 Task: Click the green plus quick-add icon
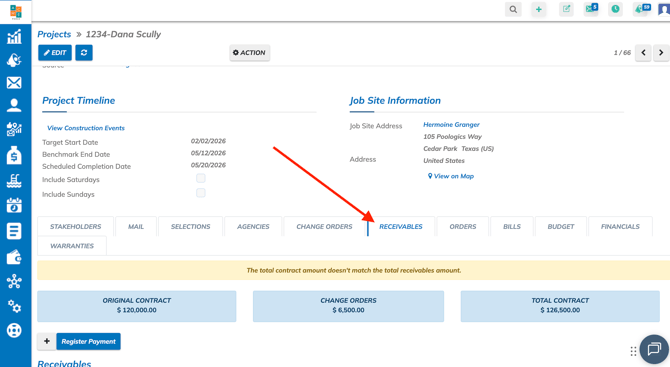[539, 9]
